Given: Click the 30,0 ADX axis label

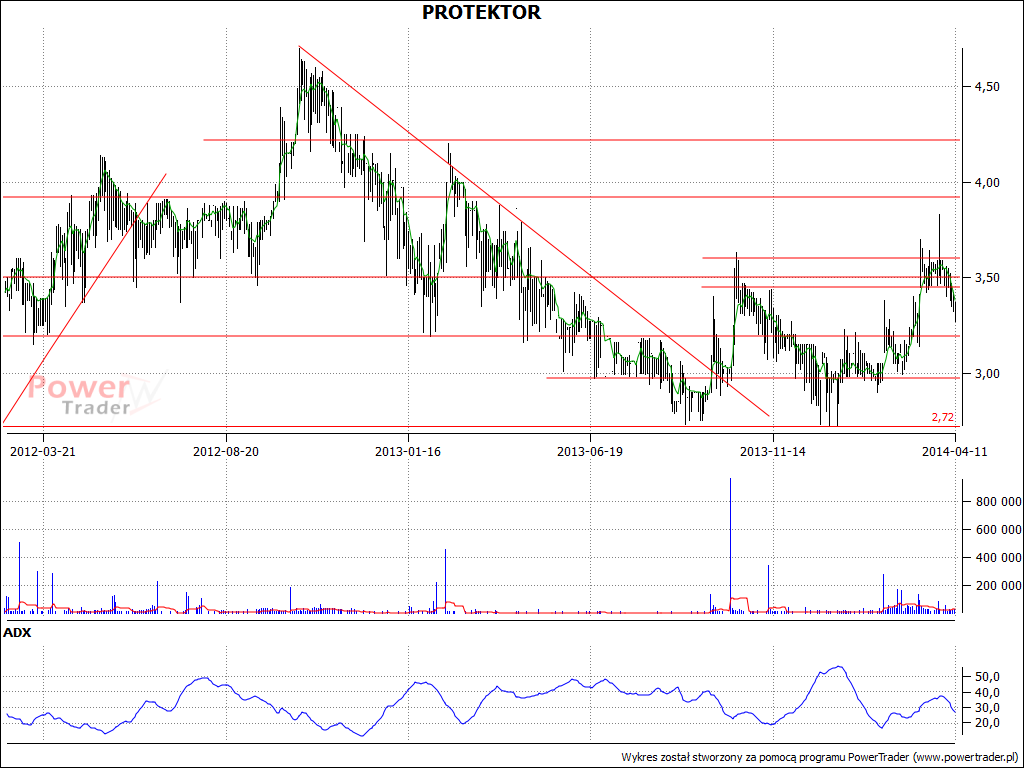Looking at the screenshot, I should 986,707.
